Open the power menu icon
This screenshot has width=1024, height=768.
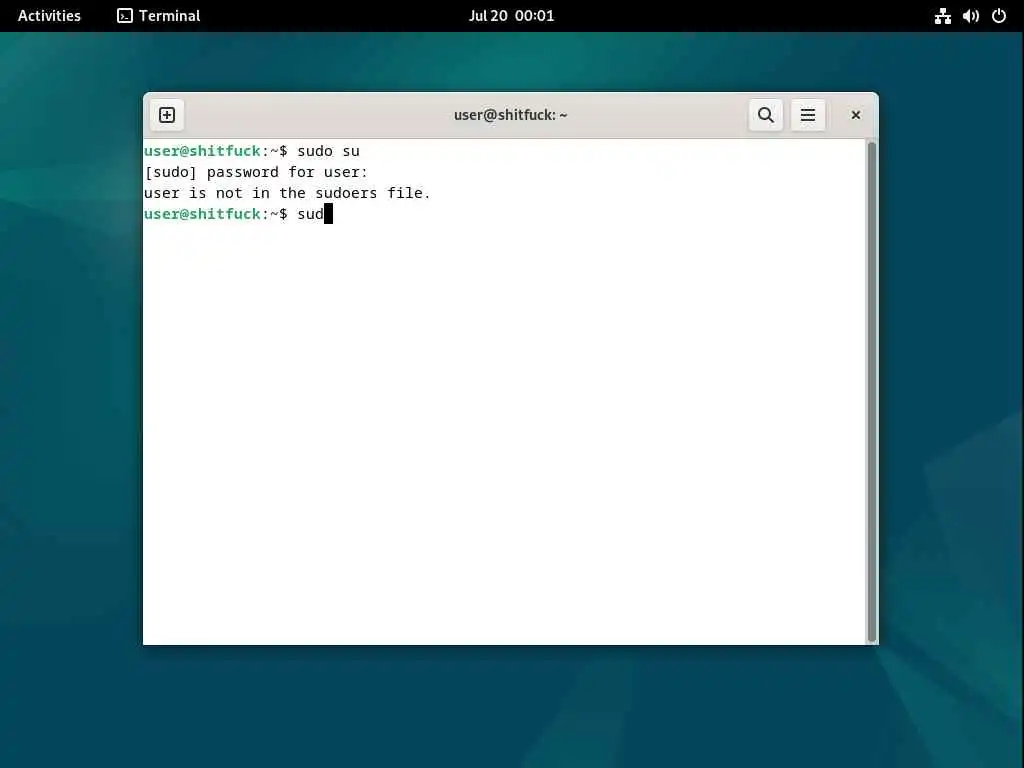999,16
